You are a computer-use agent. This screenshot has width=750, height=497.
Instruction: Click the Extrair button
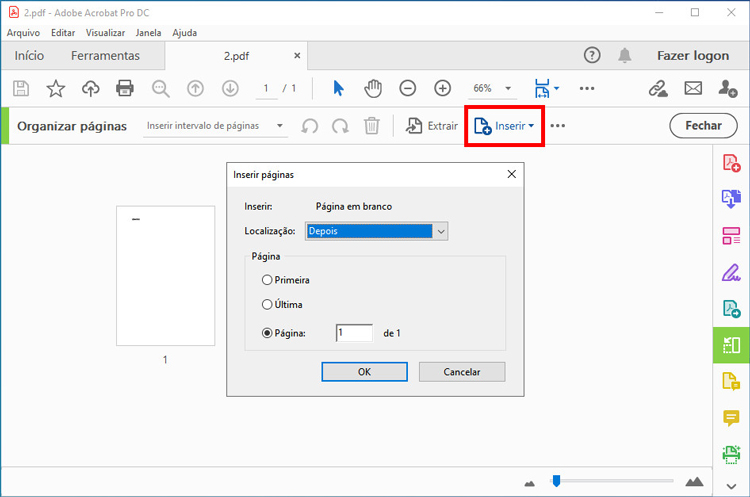click(431, 126)
